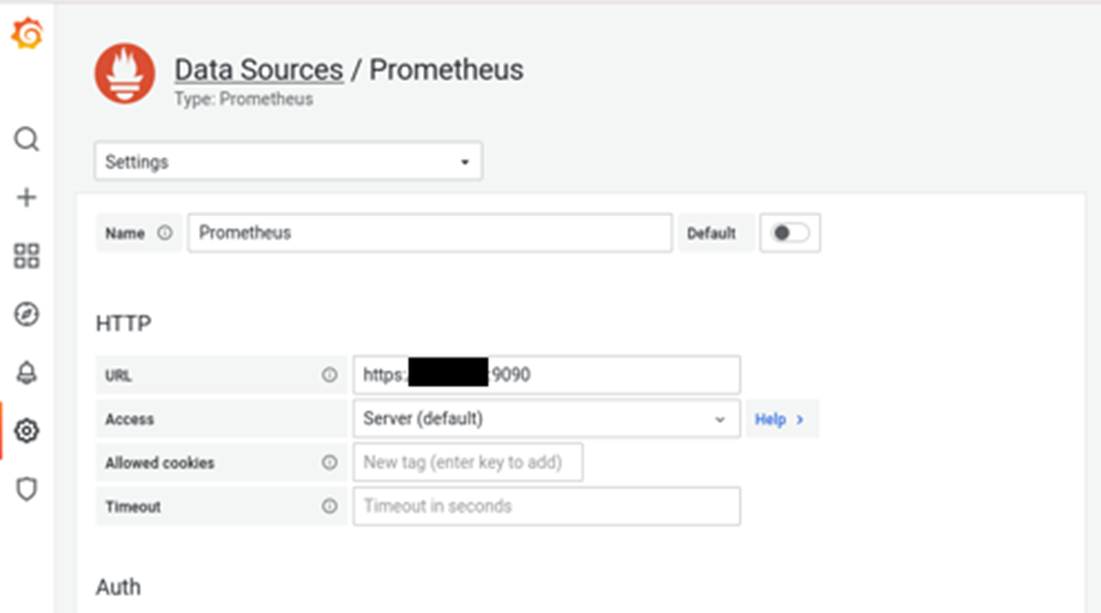Open the Search icon in sidebar
Viewport: 1101px width, 613px height.
[27, 139]
